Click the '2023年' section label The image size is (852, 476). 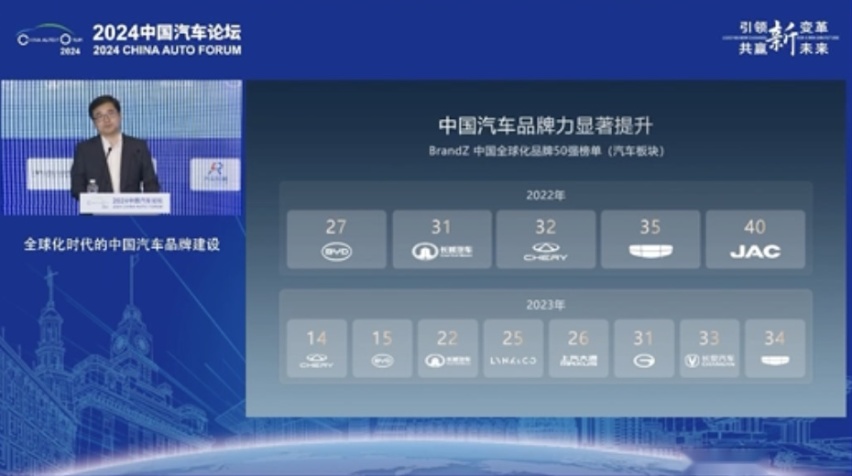coord(546,305)
